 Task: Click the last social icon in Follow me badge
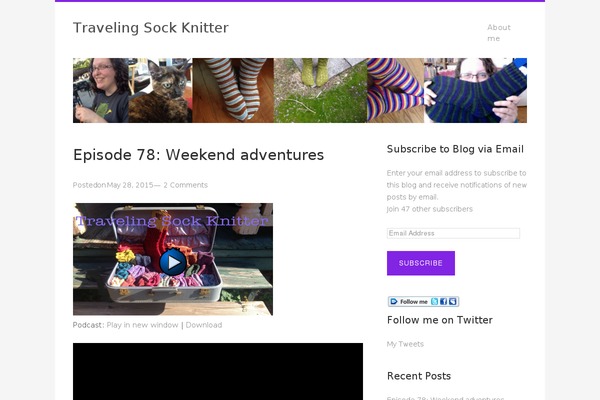tap(453, 302)
